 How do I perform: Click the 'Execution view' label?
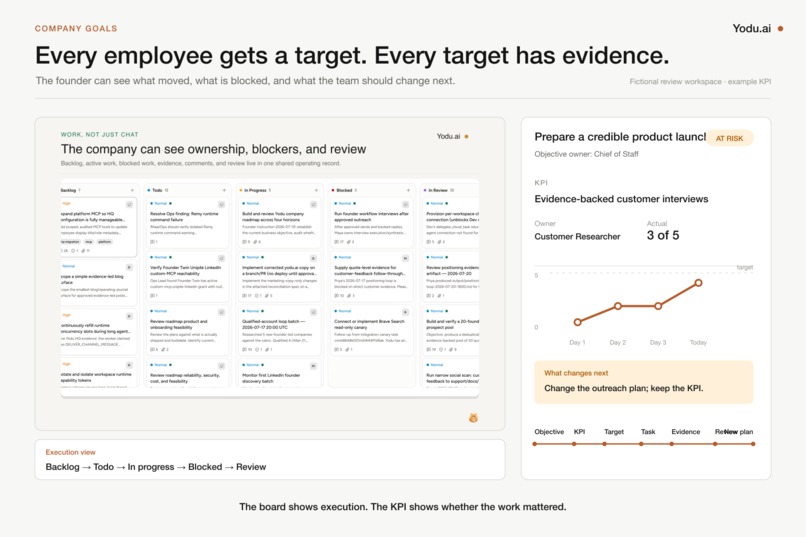click(x=70, y=452)
